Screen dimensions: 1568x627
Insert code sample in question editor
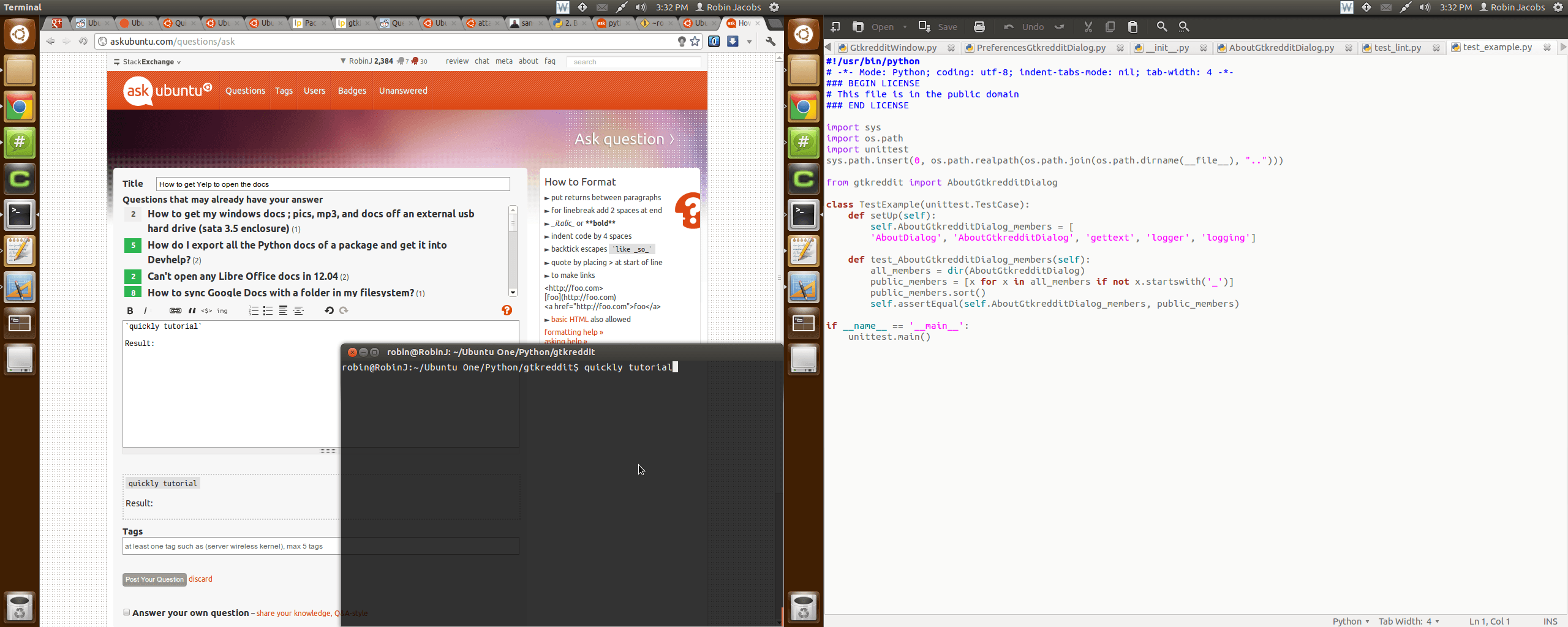pos(206,310)
